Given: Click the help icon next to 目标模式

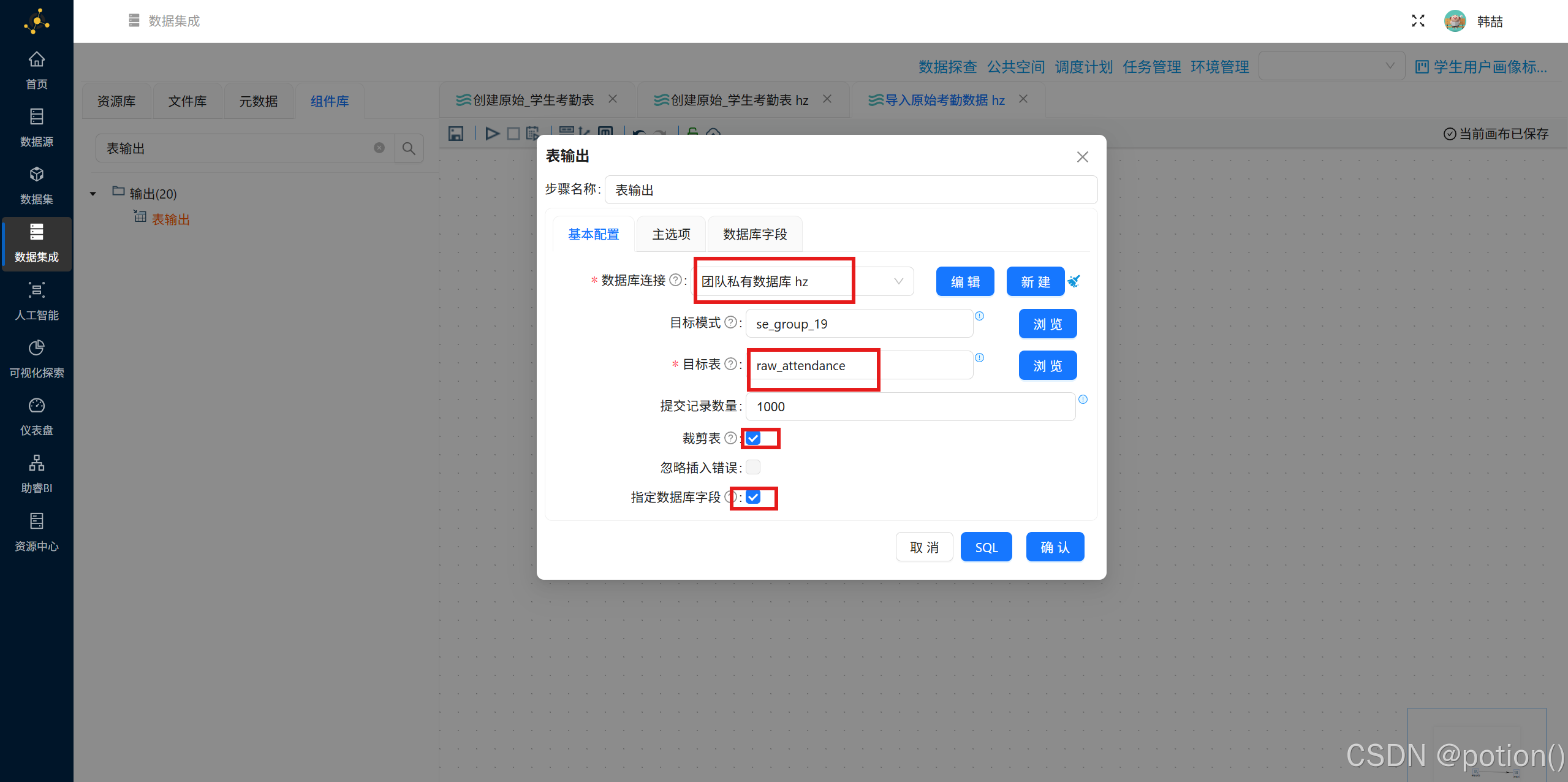Looking at the screenshot, I should (730, 322).
